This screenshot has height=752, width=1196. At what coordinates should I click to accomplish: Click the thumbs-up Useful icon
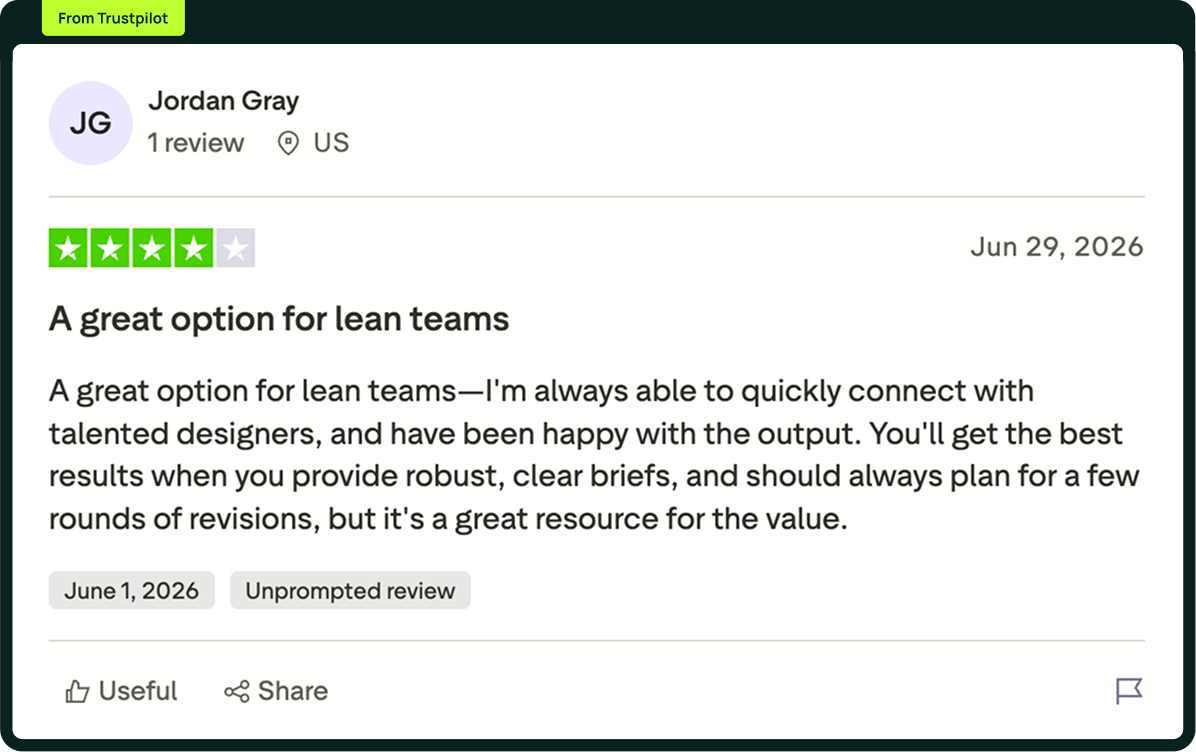click(77, 691)
